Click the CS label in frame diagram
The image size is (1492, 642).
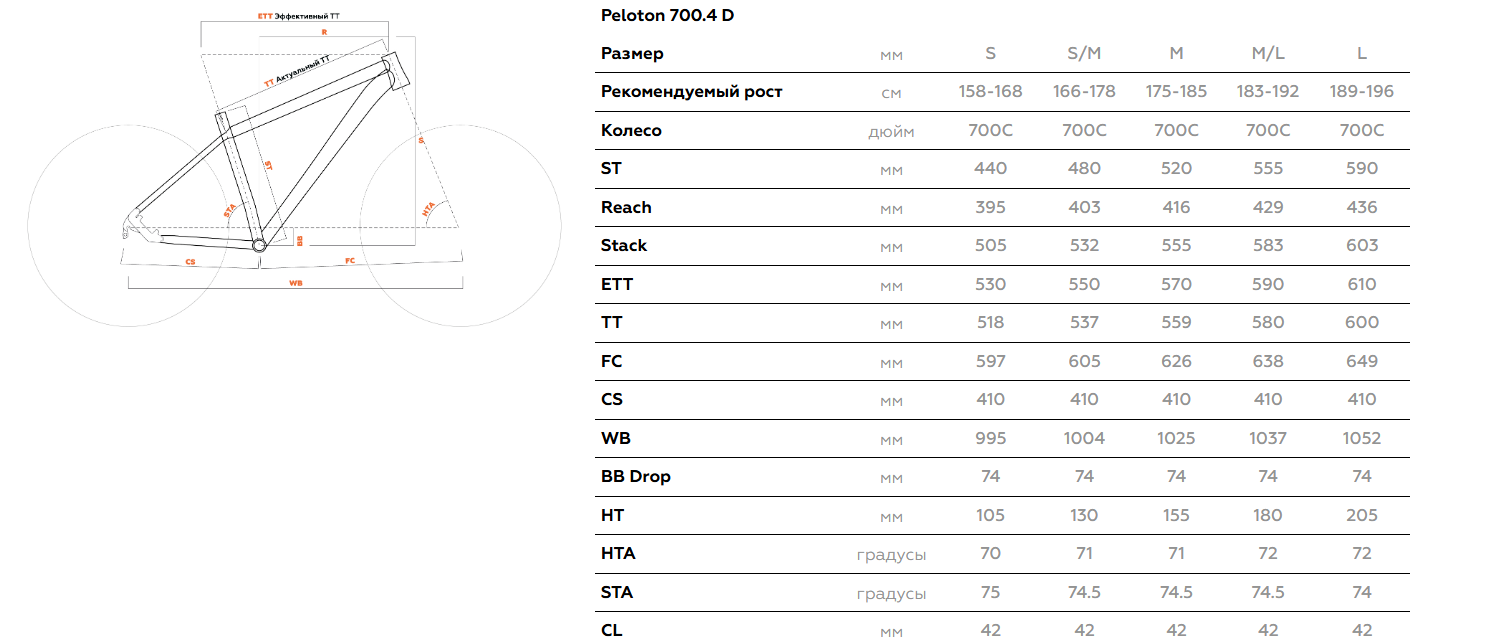click(190, 262)
